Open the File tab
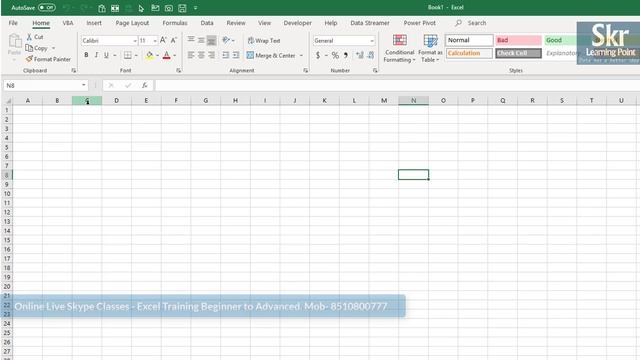This screenshot has height=360, width=640. [13, 23]
